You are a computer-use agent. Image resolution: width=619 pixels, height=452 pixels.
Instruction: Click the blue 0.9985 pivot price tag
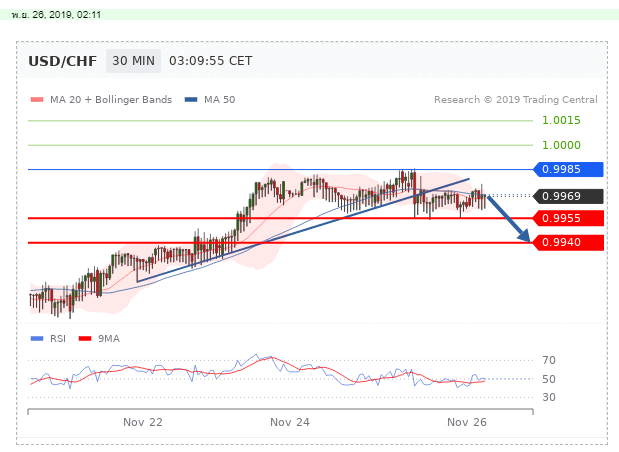[x=568, y=169]
